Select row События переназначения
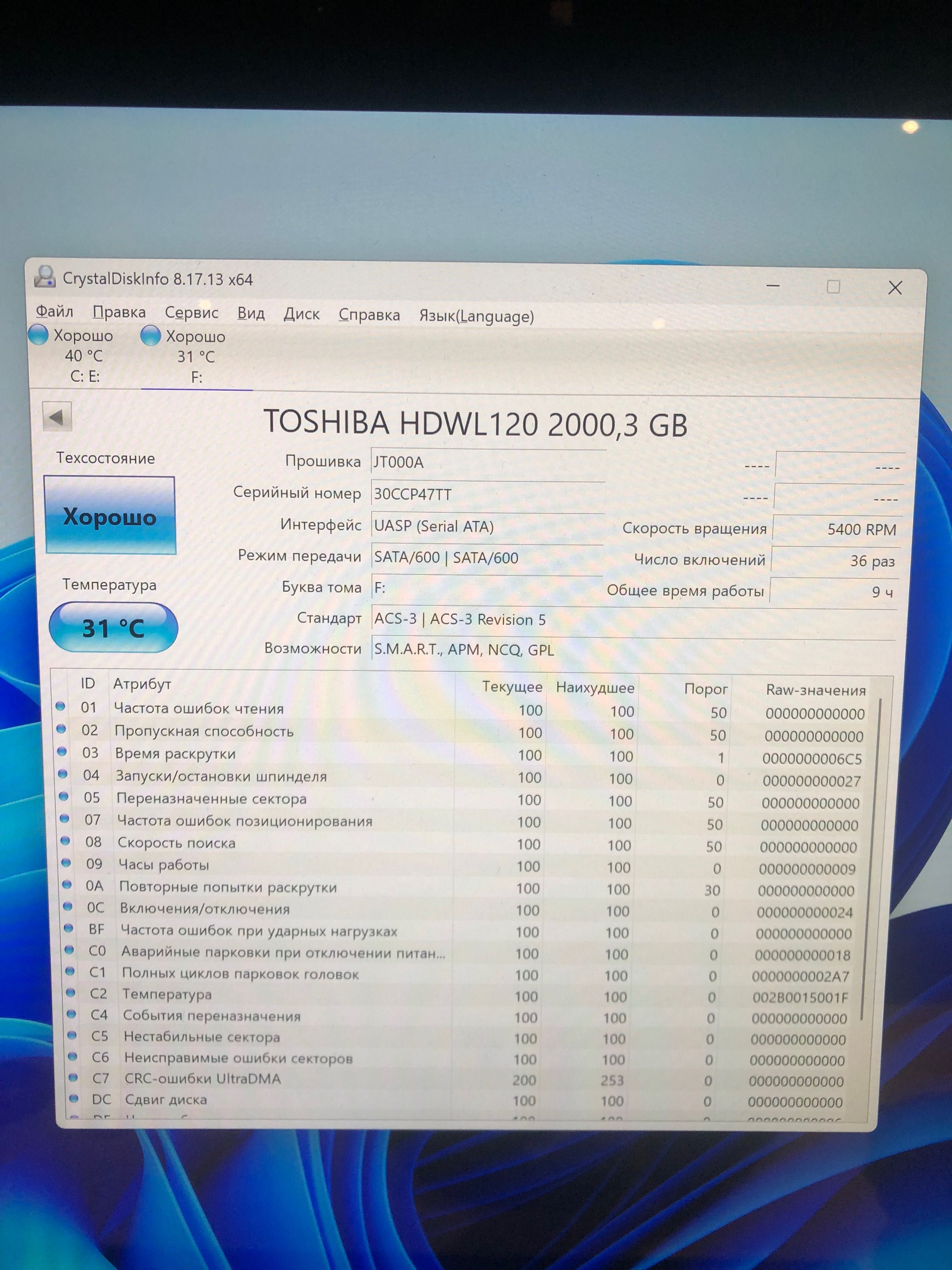952x1270 pixels. [460, 1017]
